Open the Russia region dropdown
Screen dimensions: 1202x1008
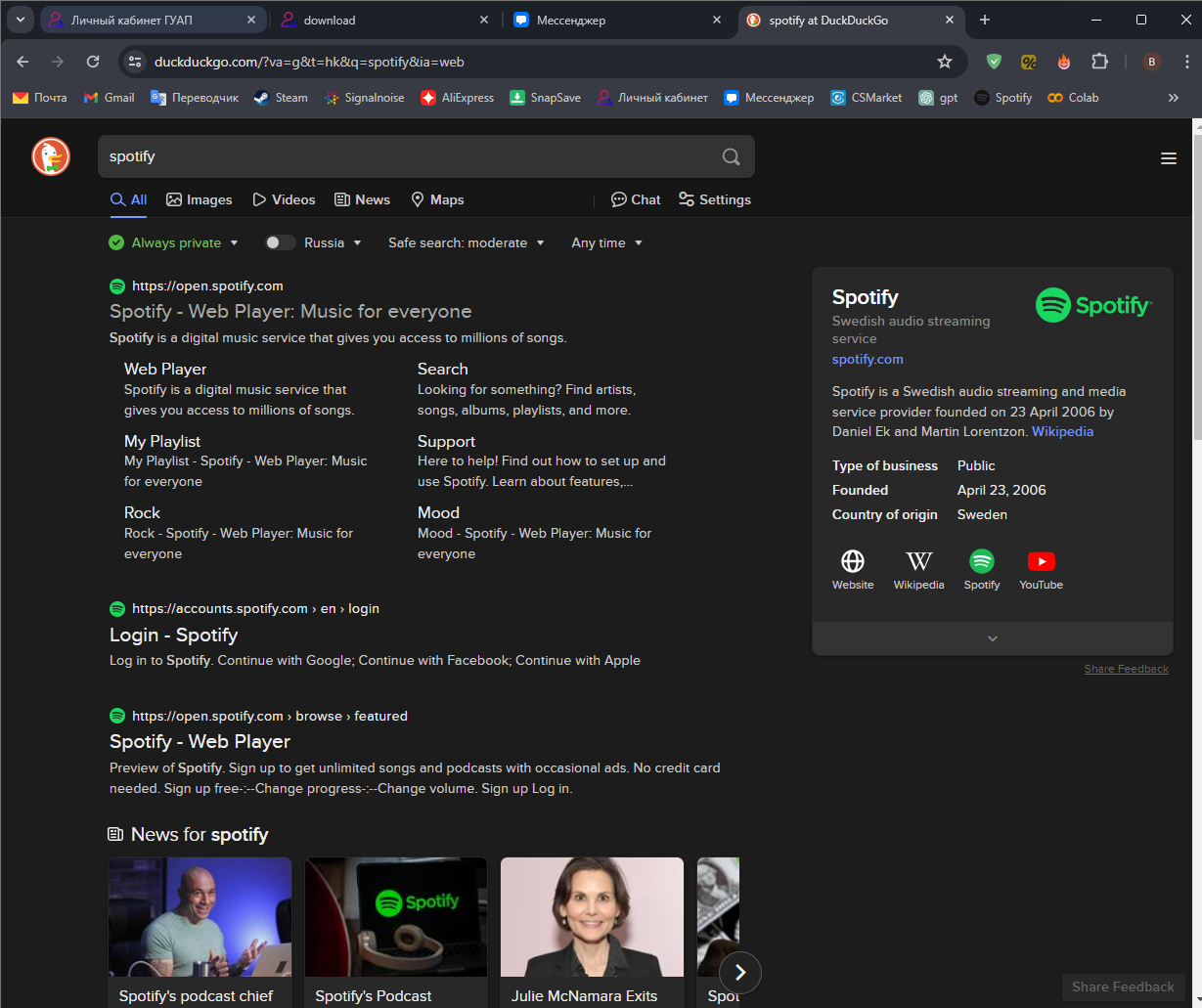pyautogui.click(x=333, y=242)
